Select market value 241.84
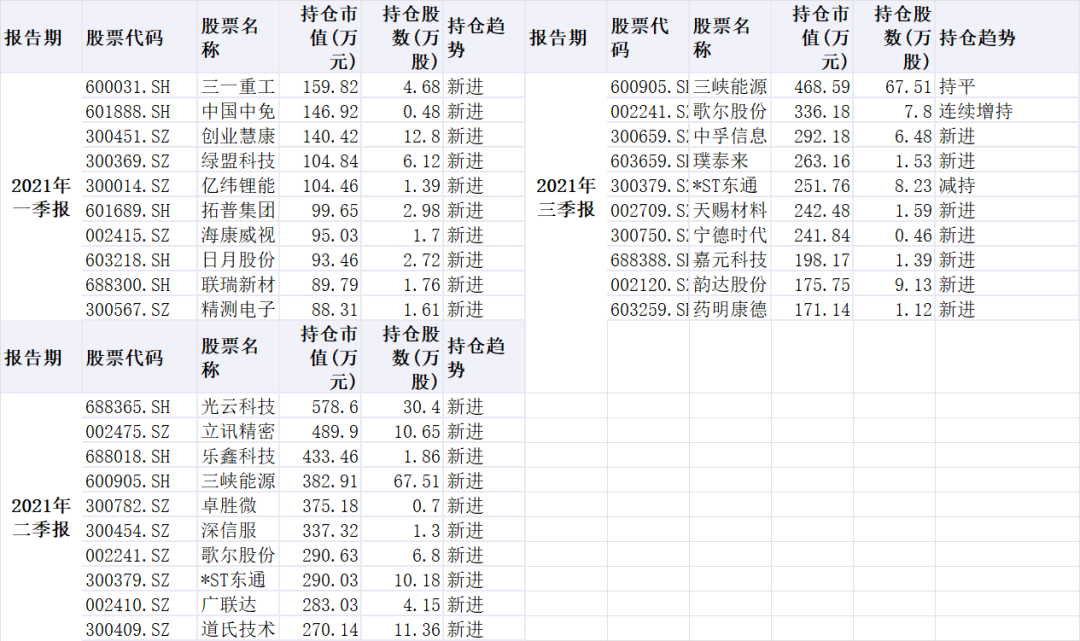 pos(822,235)
